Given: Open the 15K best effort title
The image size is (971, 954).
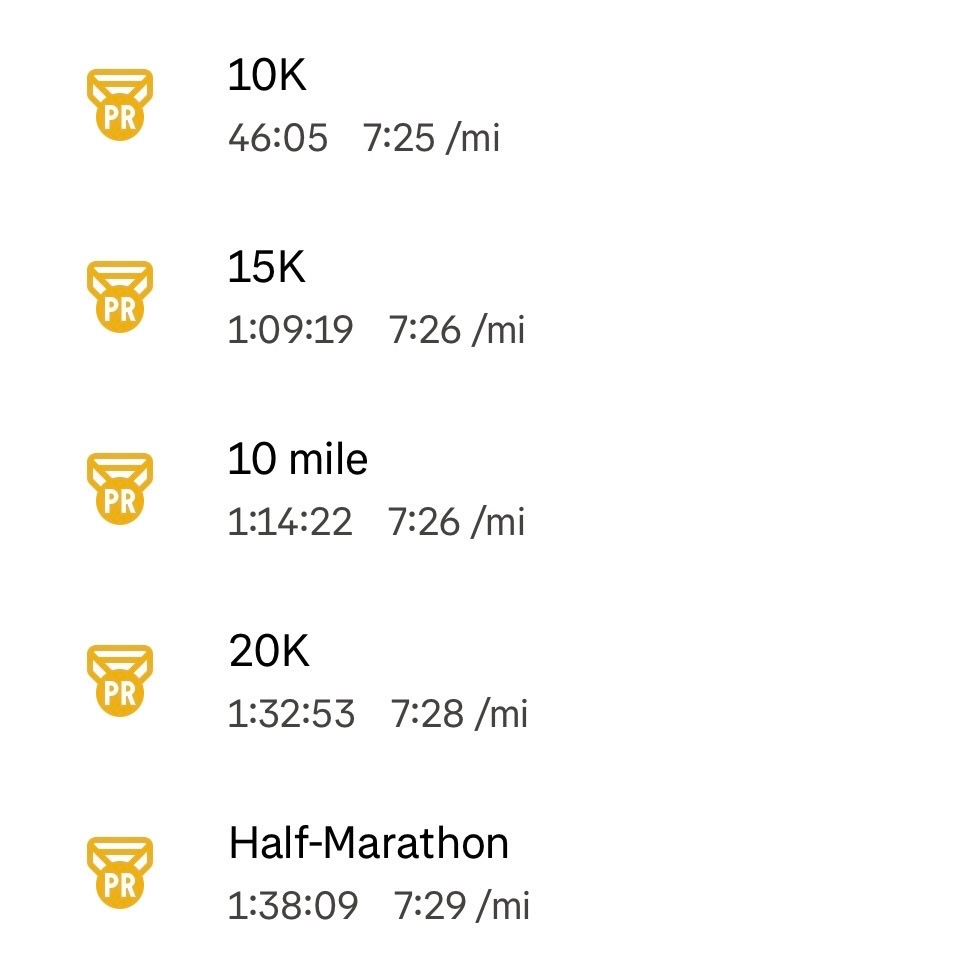Looking at the screenshot, I should pos(267,269).
